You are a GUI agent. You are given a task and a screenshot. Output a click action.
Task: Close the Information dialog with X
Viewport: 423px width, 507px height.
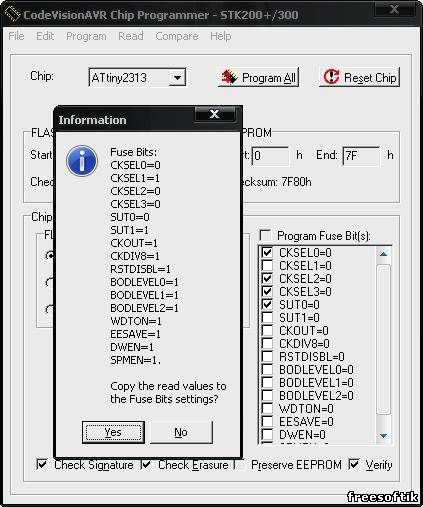pos(215,114)
